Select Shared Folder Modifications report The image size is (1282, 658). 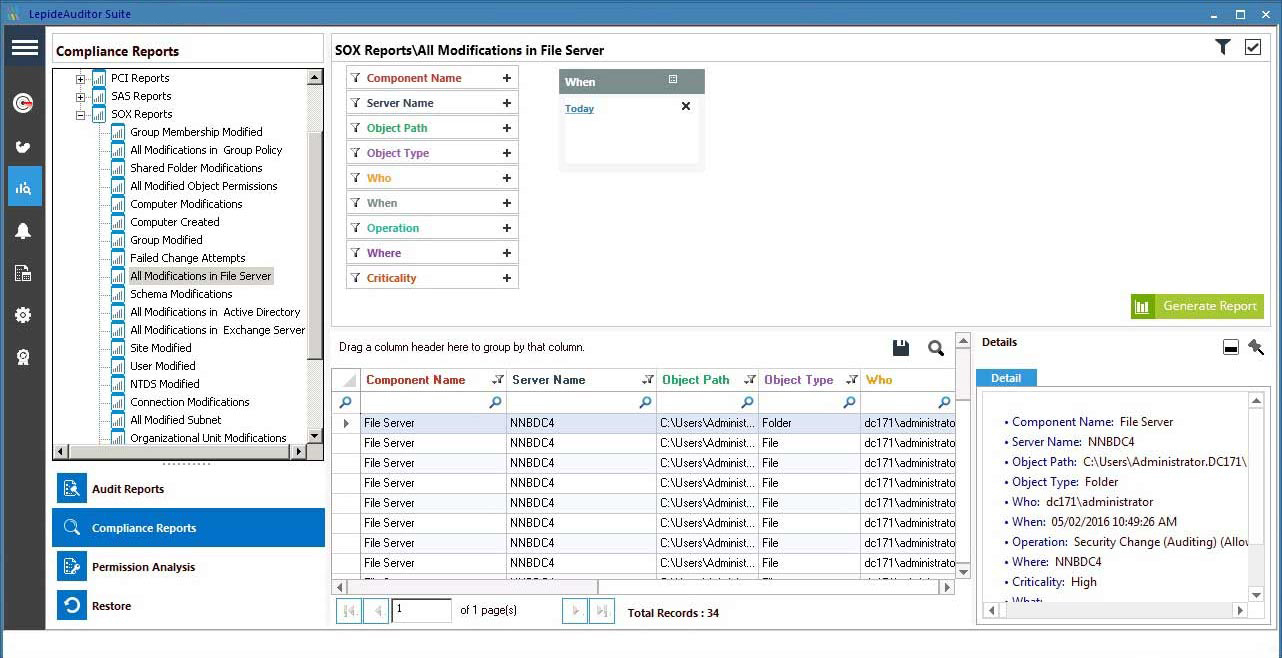pos(196,168)
